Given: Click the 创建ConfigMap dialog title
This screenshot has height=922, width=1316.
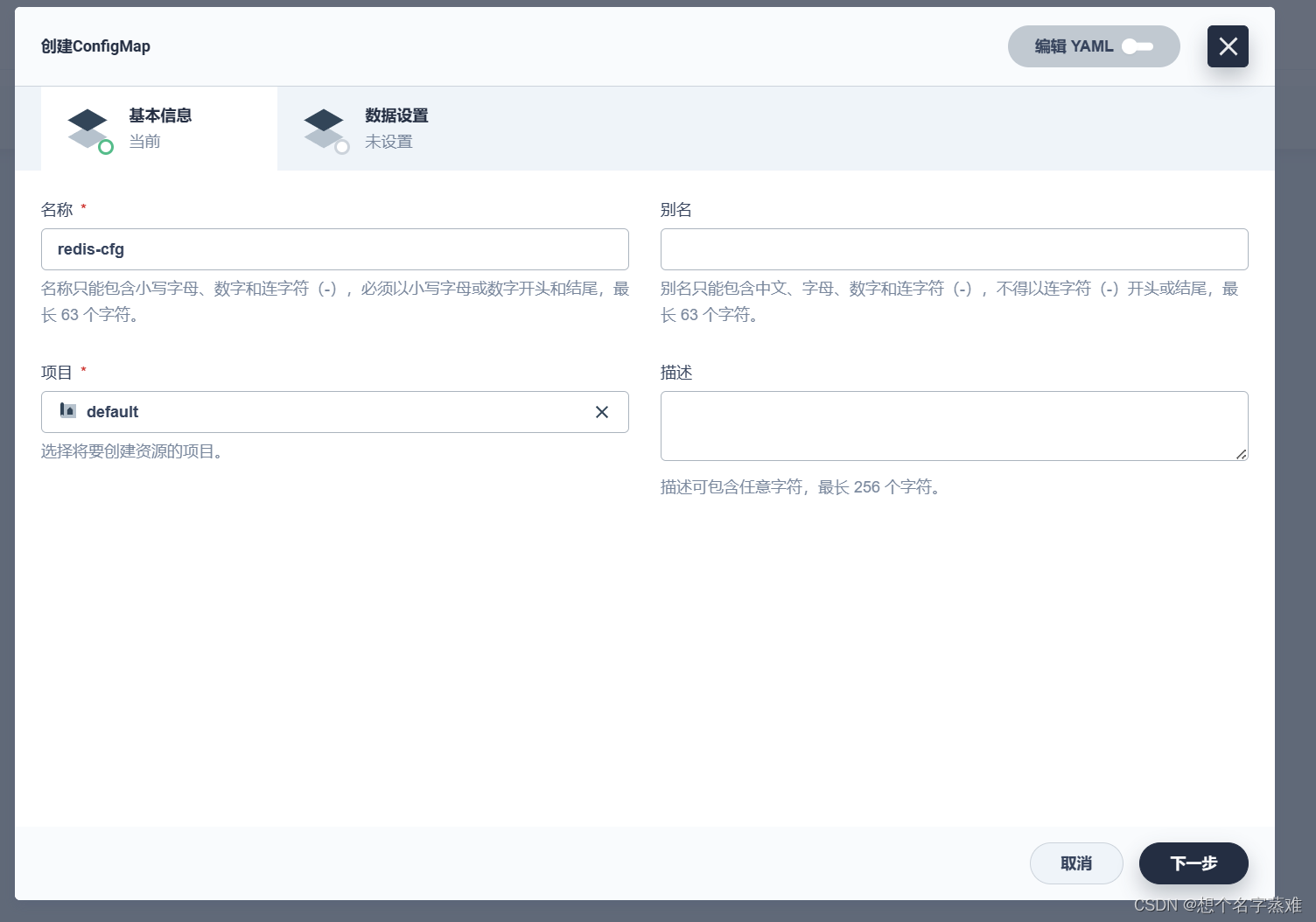Looking at the screenshot, I should pos(95,46).
